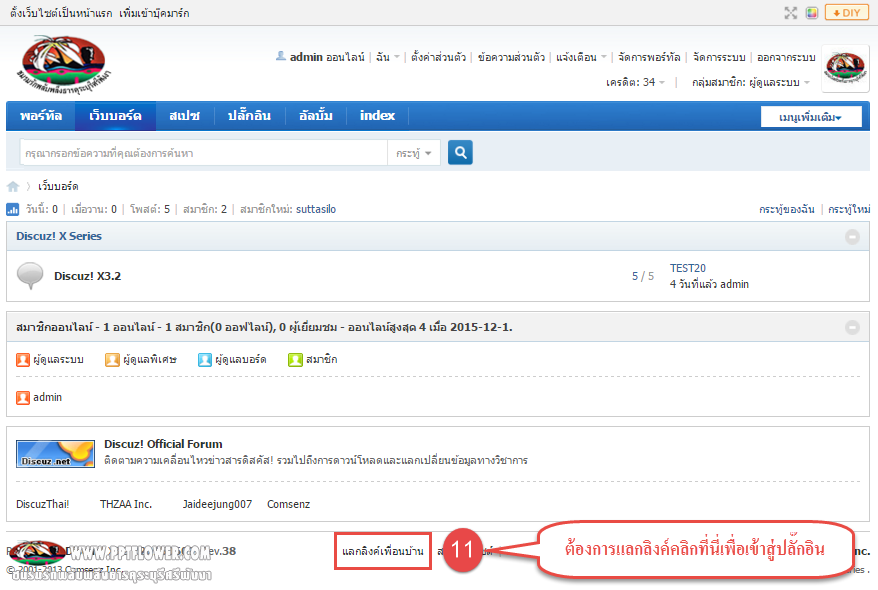Open the Jaideejung007 friend link
The image size is (878, 590).
pos(217,504)
